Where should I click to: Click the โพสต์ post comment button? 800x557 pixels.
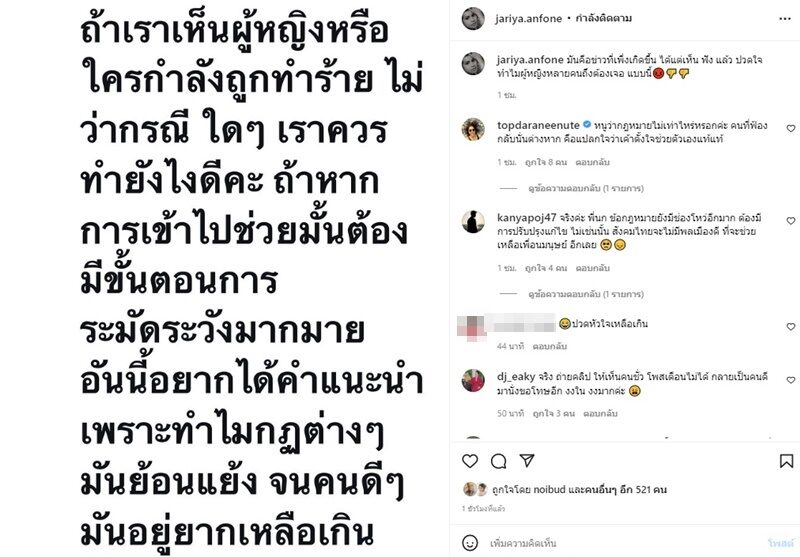point(781,543)
